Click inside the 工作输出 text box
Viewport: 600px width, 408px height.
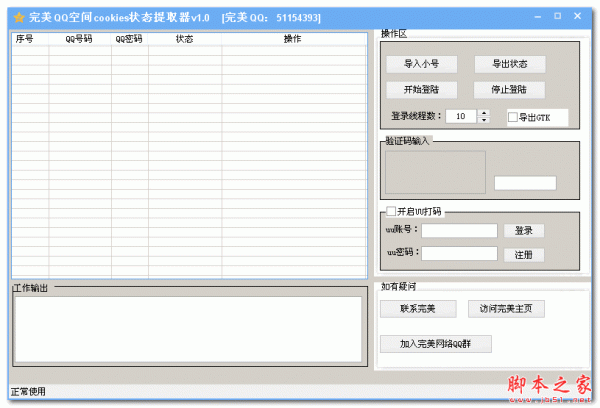(188, 329)
